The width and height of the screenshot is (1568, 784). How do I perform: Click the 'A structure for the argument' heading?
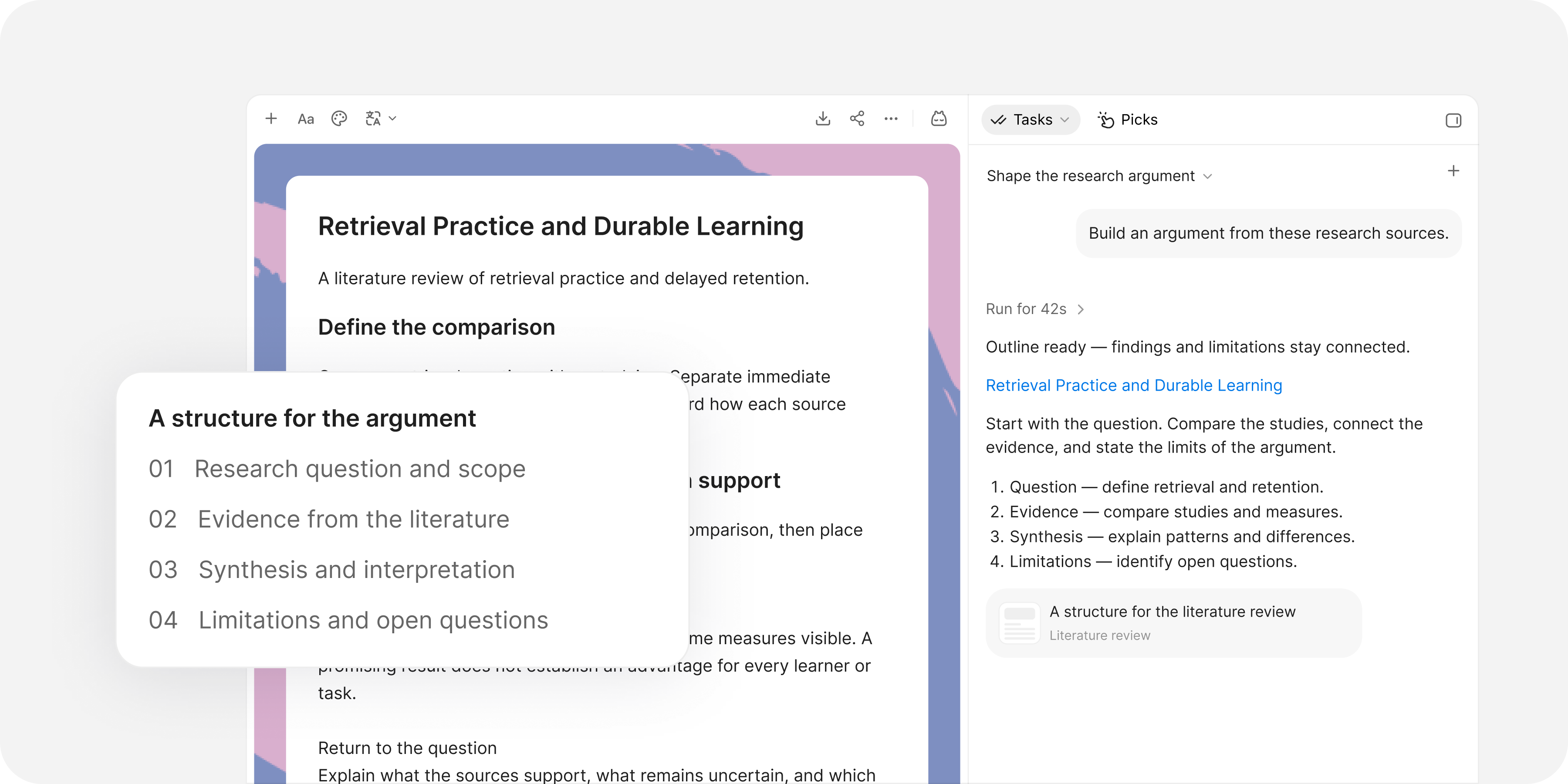312,418
